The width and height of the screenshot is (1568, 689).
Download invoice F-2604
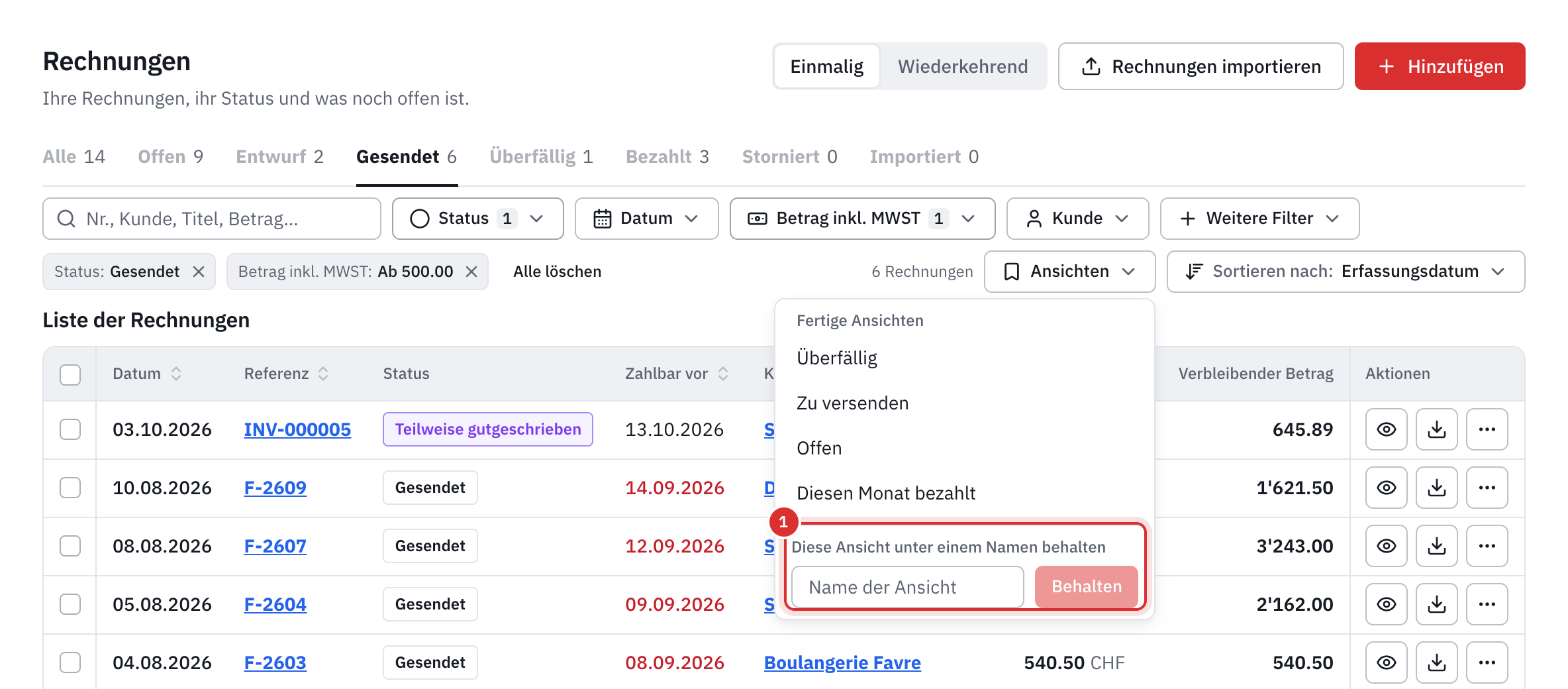(1436, 604)
